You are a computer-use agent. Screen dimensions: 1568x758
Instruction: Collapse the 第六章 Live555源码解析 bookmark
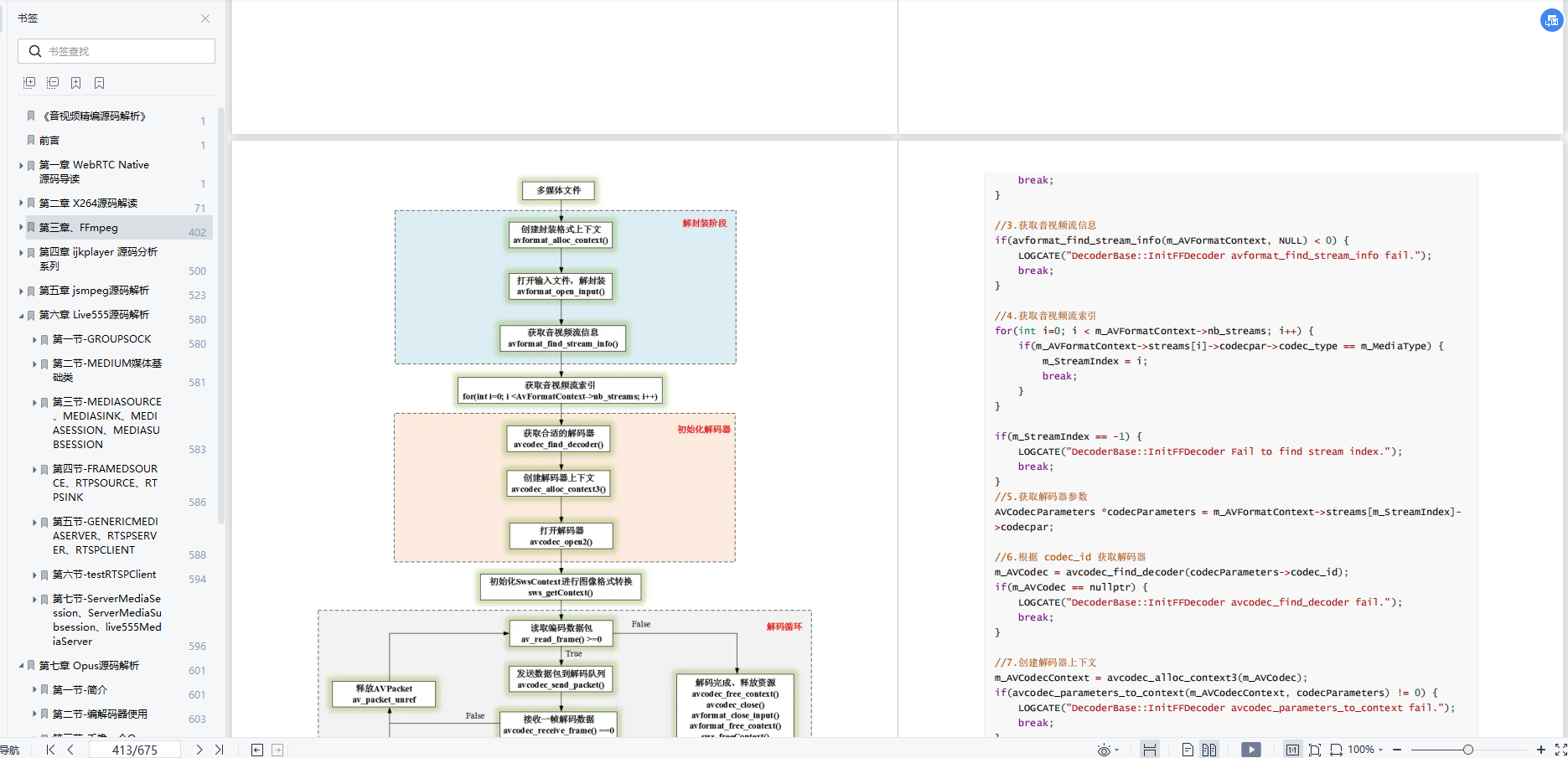pos(21,315)
